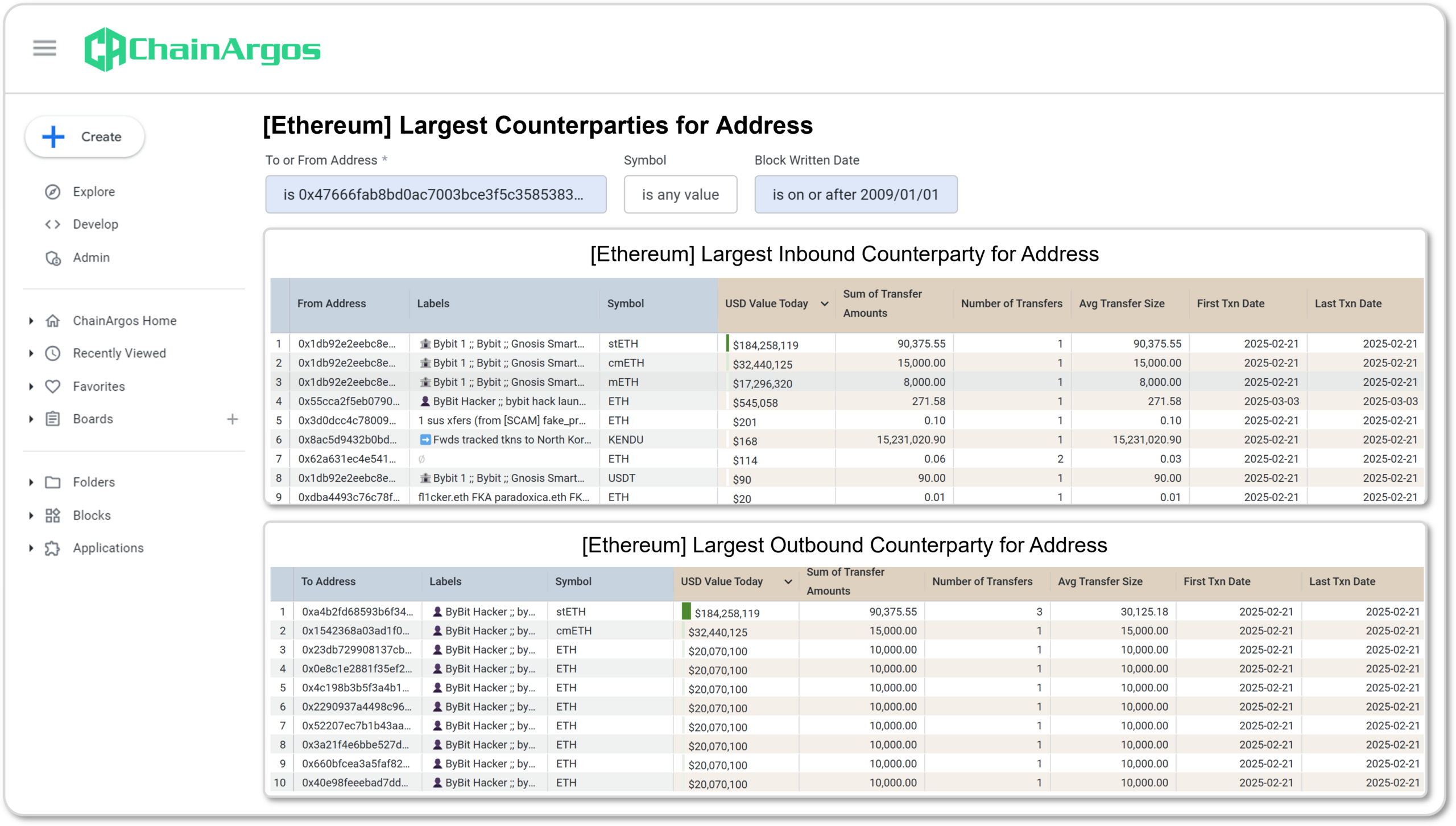Click the Applications puzzle icon
This screenshot has height=826, width=1456.
coord(53,548)
